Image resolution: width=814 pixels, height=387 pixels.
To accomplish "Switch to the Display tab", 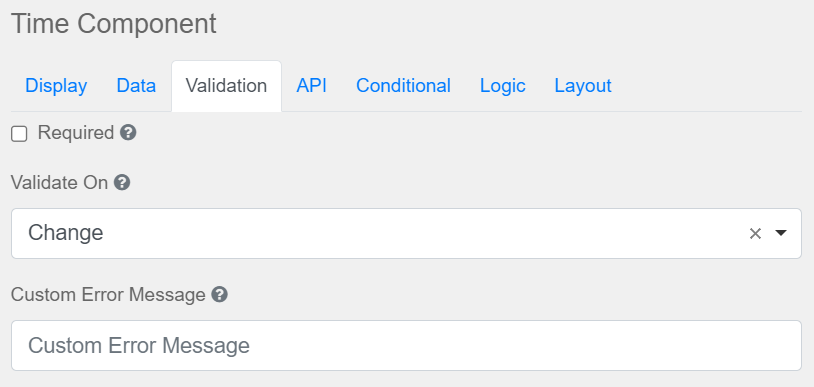I will (x=56, y=86).
